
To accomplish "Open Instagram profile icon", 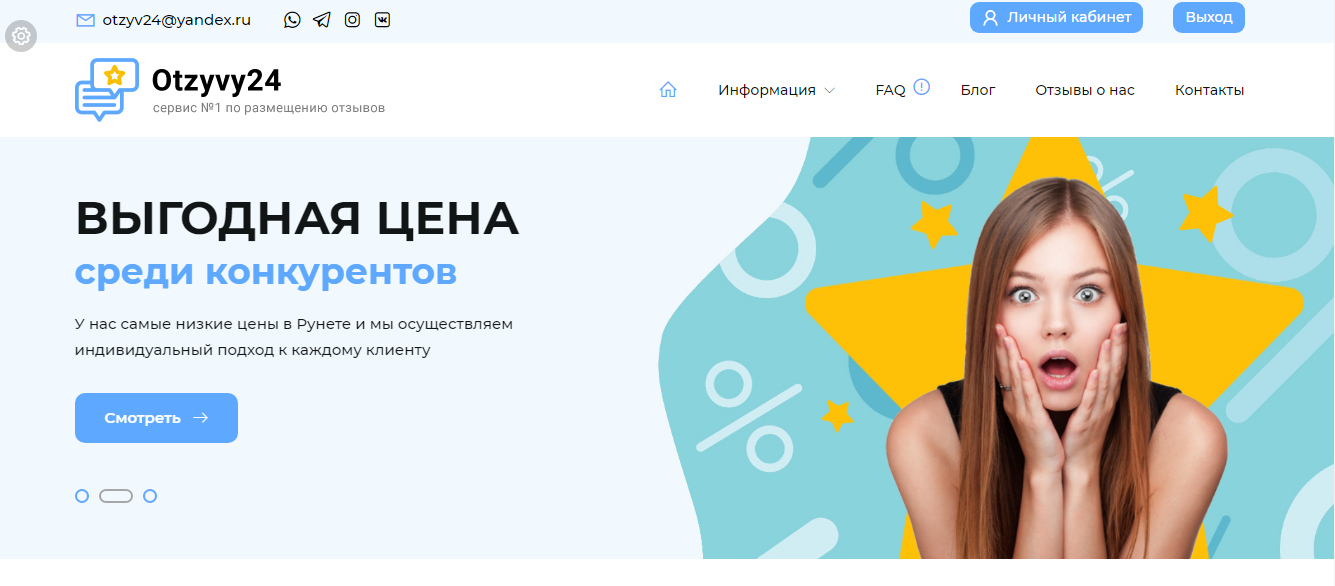I will click(352, 19).
